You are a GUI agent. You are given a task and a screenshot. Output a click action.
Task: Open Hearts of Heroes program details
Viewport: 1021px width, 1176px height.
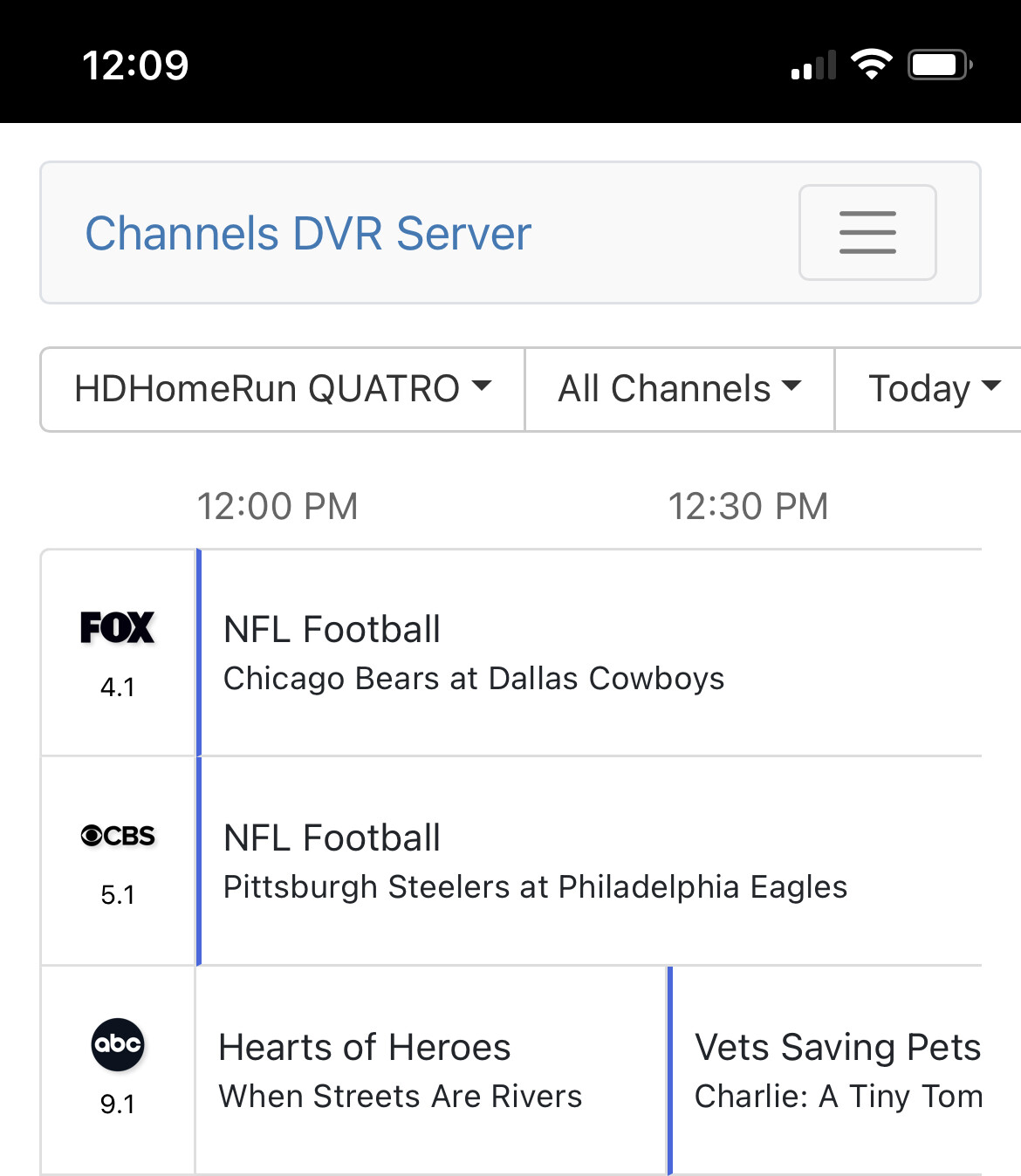pyautogui.click(x=400, y=1070)
